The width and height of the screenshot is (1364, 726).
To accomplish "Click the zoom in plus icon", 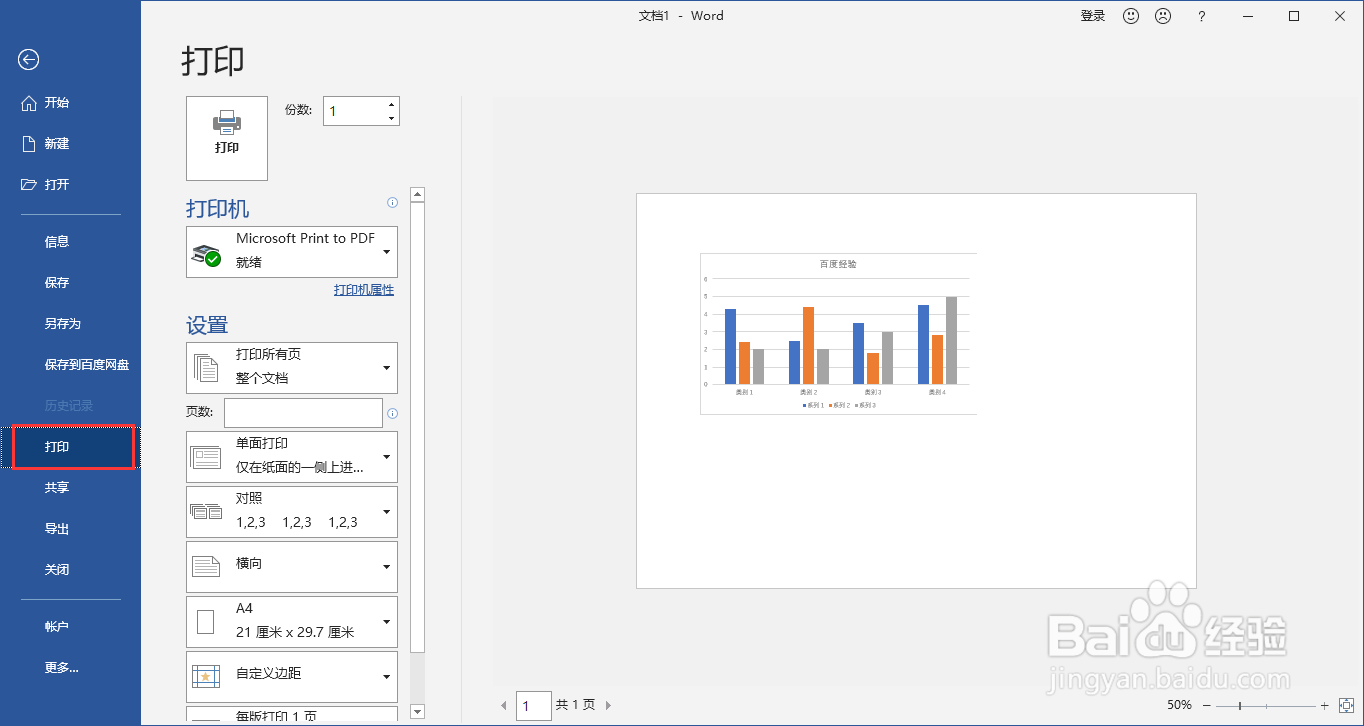I will (x=1325, y=706).
